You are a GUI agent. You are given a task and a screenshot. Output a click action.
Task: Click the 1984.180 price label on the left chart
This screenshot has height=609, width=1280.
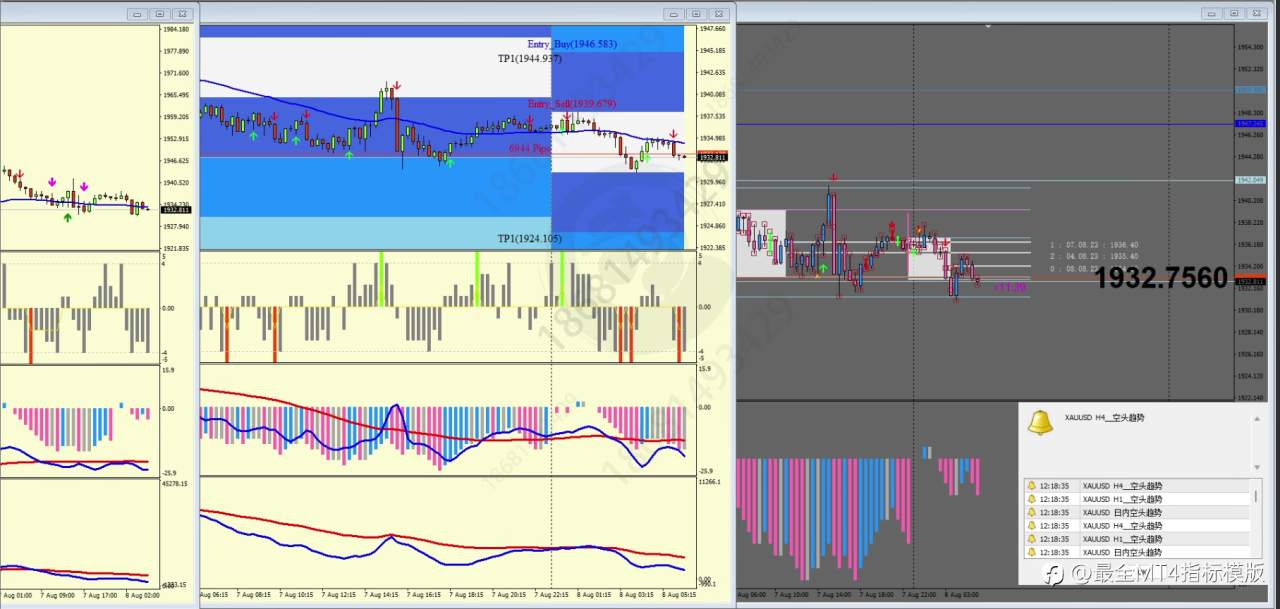coord(176,29)
